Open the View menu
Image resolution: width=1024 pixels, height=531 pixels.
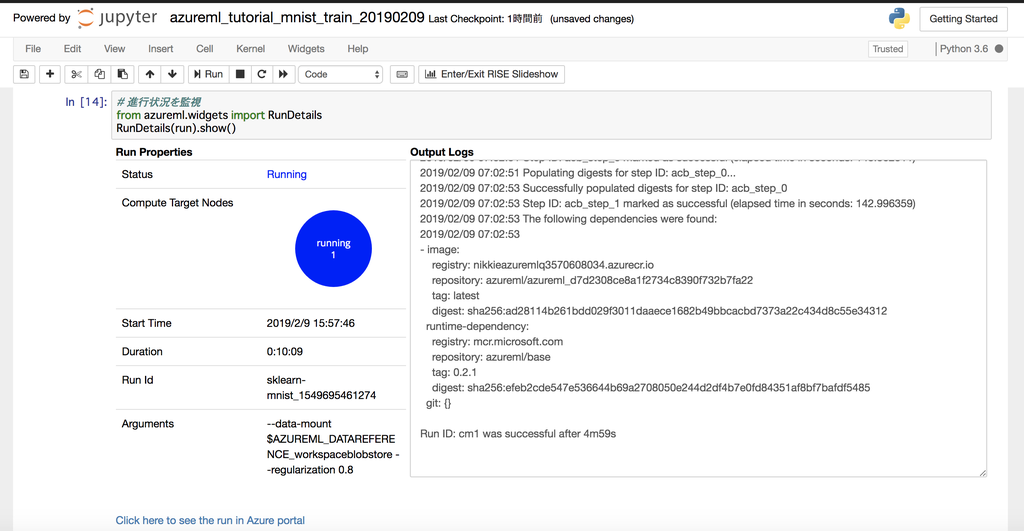tap(114, 49)
